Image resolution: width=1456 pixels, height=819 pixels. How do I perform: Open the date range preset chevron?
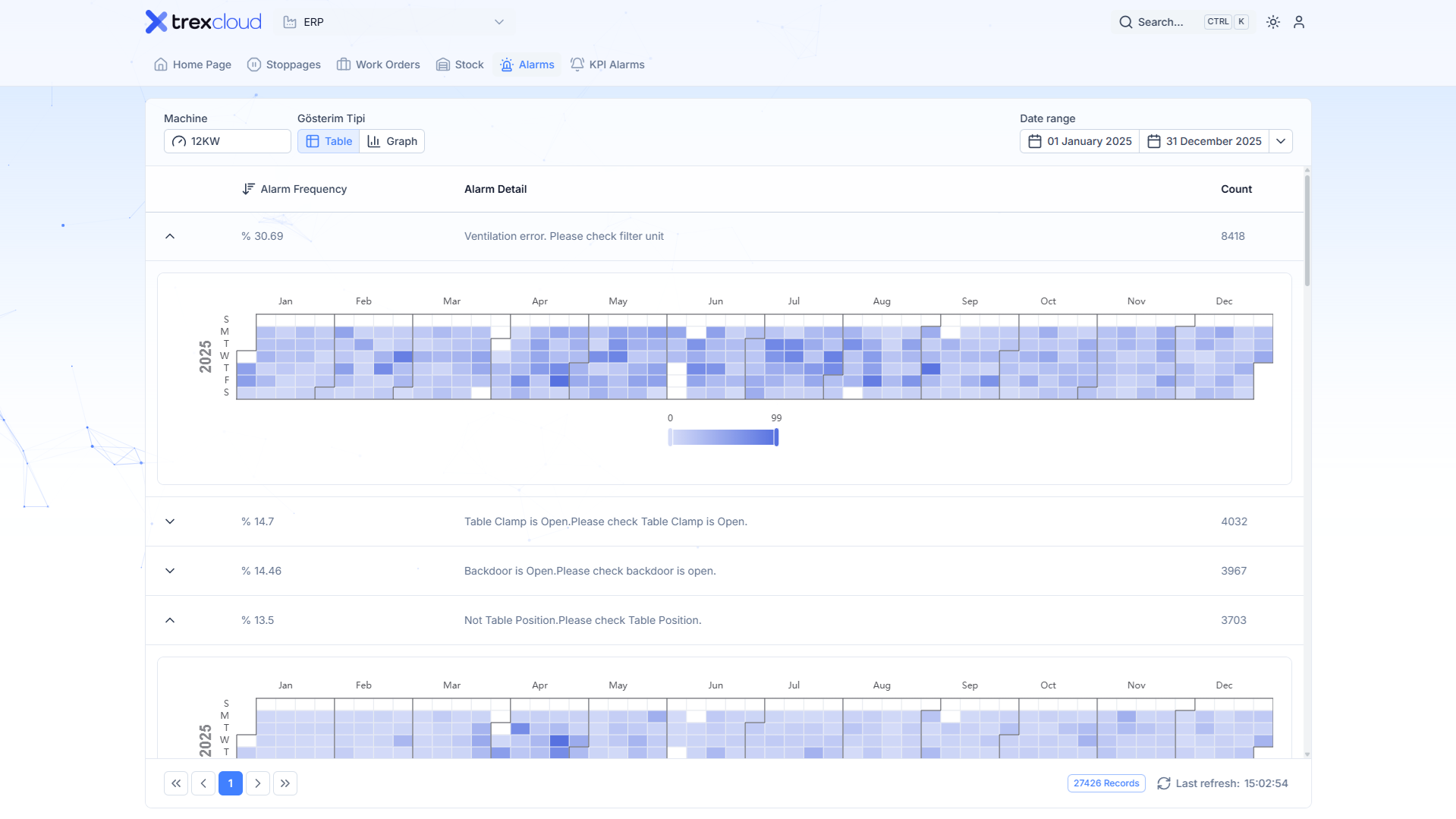(1281, 141)
